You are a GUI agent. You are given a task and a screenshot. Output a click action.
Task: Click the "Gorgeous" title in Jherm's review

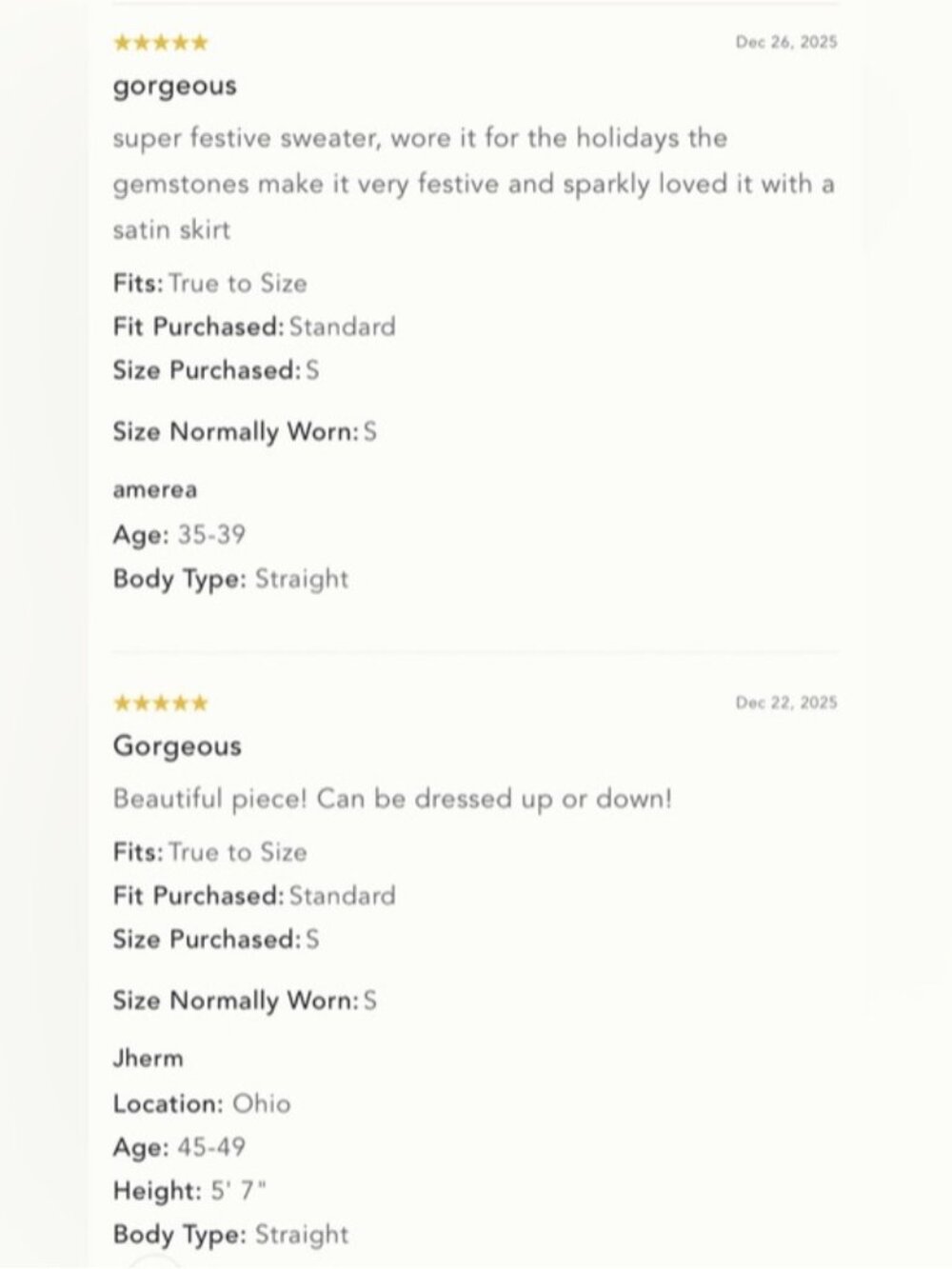177,745
